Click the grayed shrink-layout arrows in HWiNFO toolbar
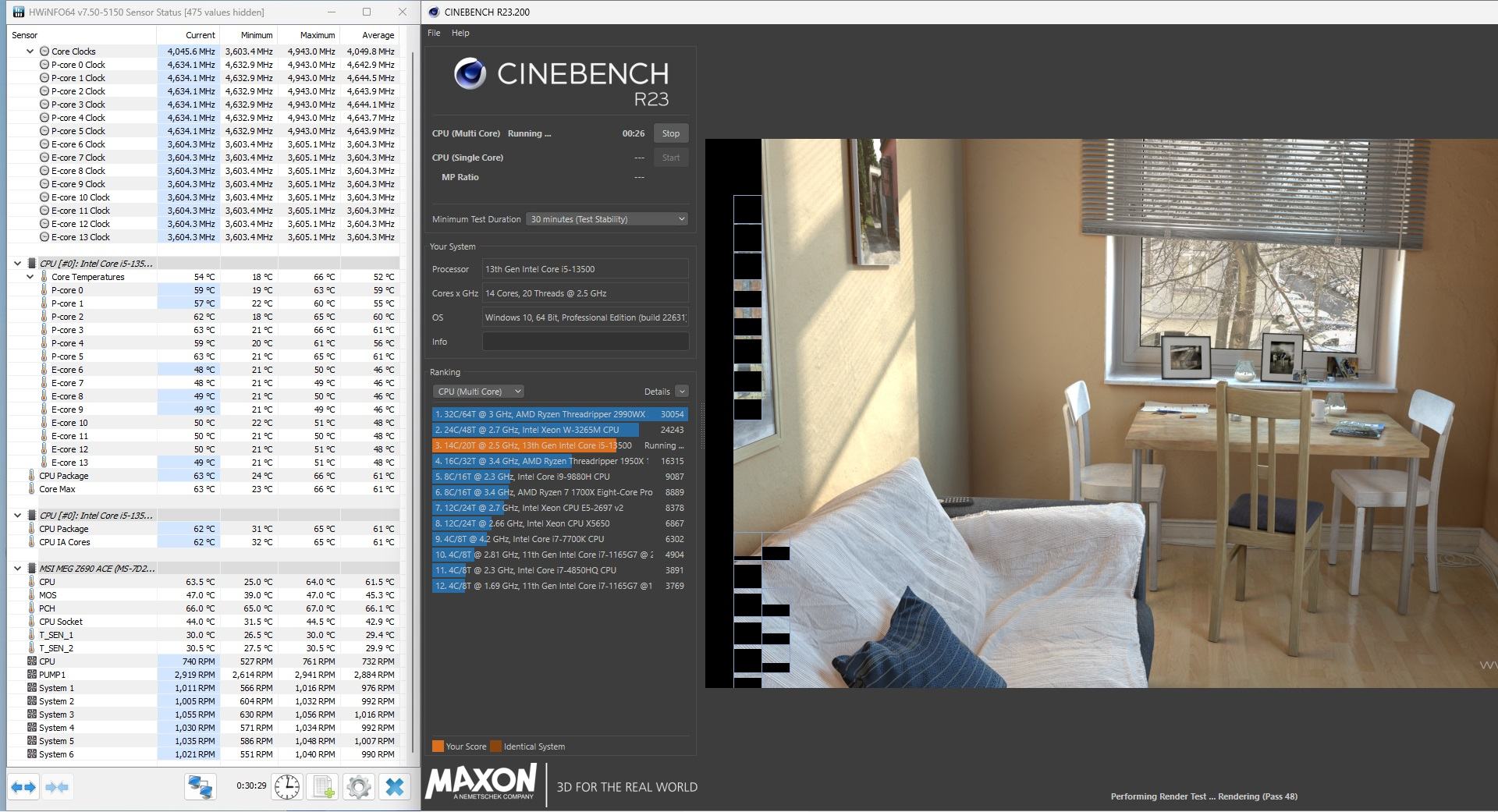1498x812 pixels. coord(58,787)
